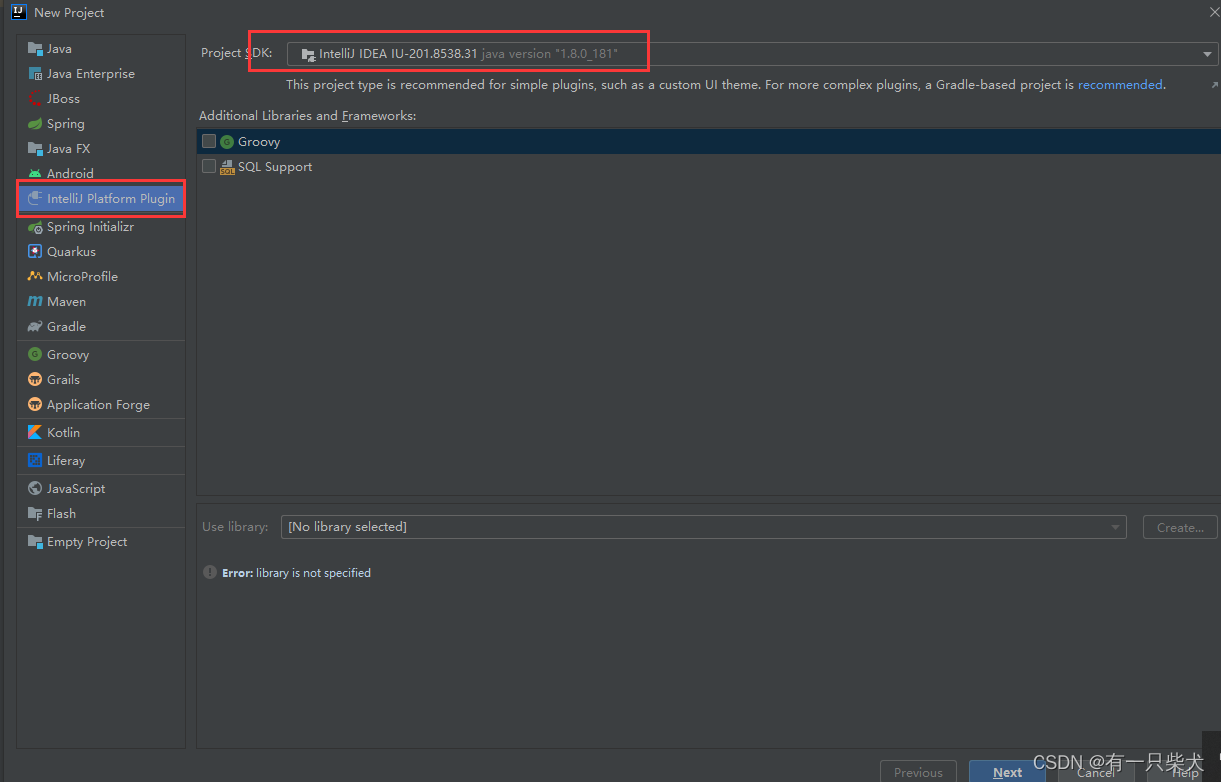Click the SDK folder icon in Project SDK

tap(308, 54)
